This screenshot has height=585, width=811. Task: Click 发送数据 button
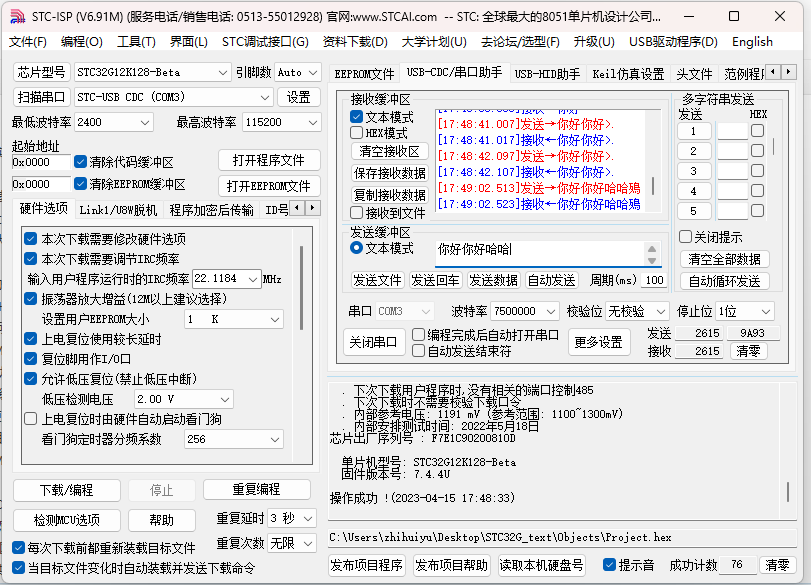pyautogui.click(x=493, y=280)
